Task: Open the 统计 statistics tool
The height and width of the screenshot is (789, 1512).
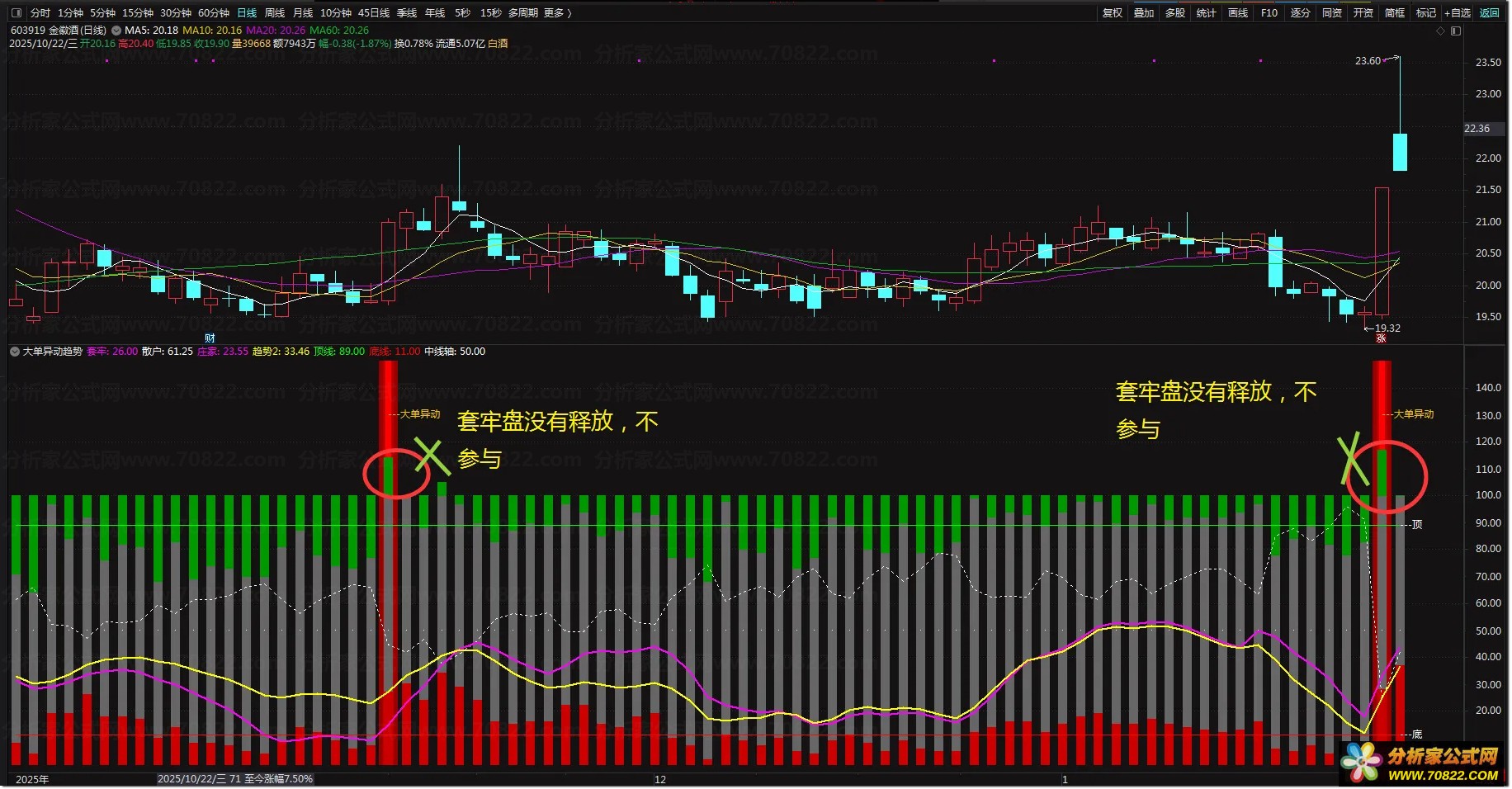Action: coord(1207,13)
